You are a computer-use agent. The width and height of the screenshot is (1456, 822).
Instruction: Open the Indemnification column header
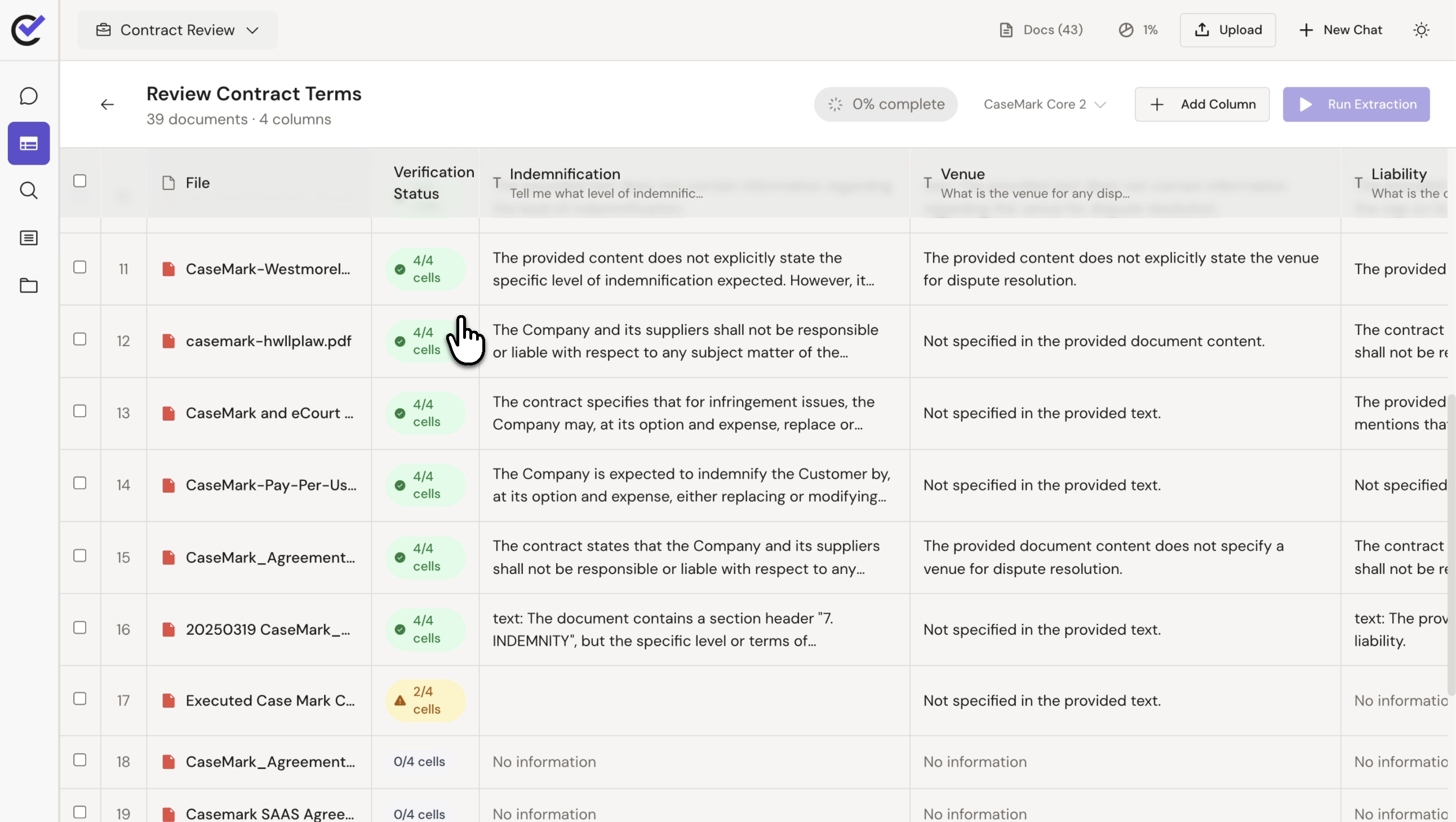point(565,174)
